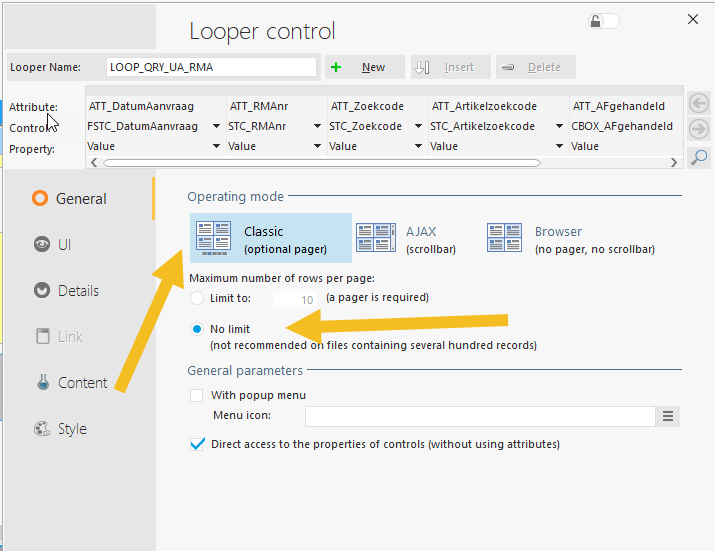Uncheck Direct access to properties checkbox
715x551 pixels.
pos(197,444)
